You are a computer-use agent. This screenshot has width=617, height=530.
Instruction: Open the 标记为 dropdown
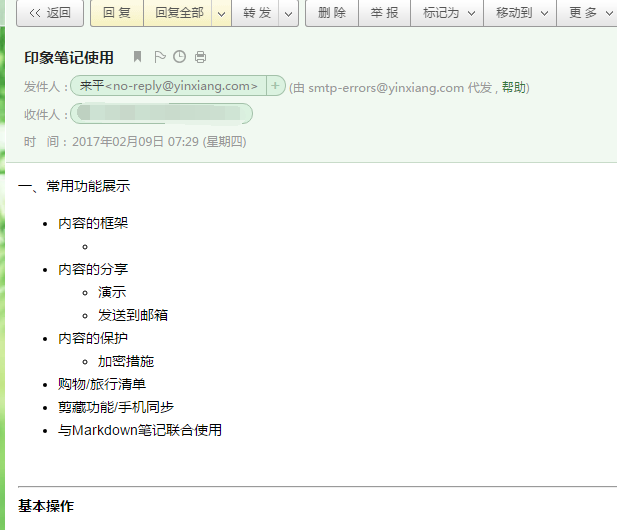447,13
